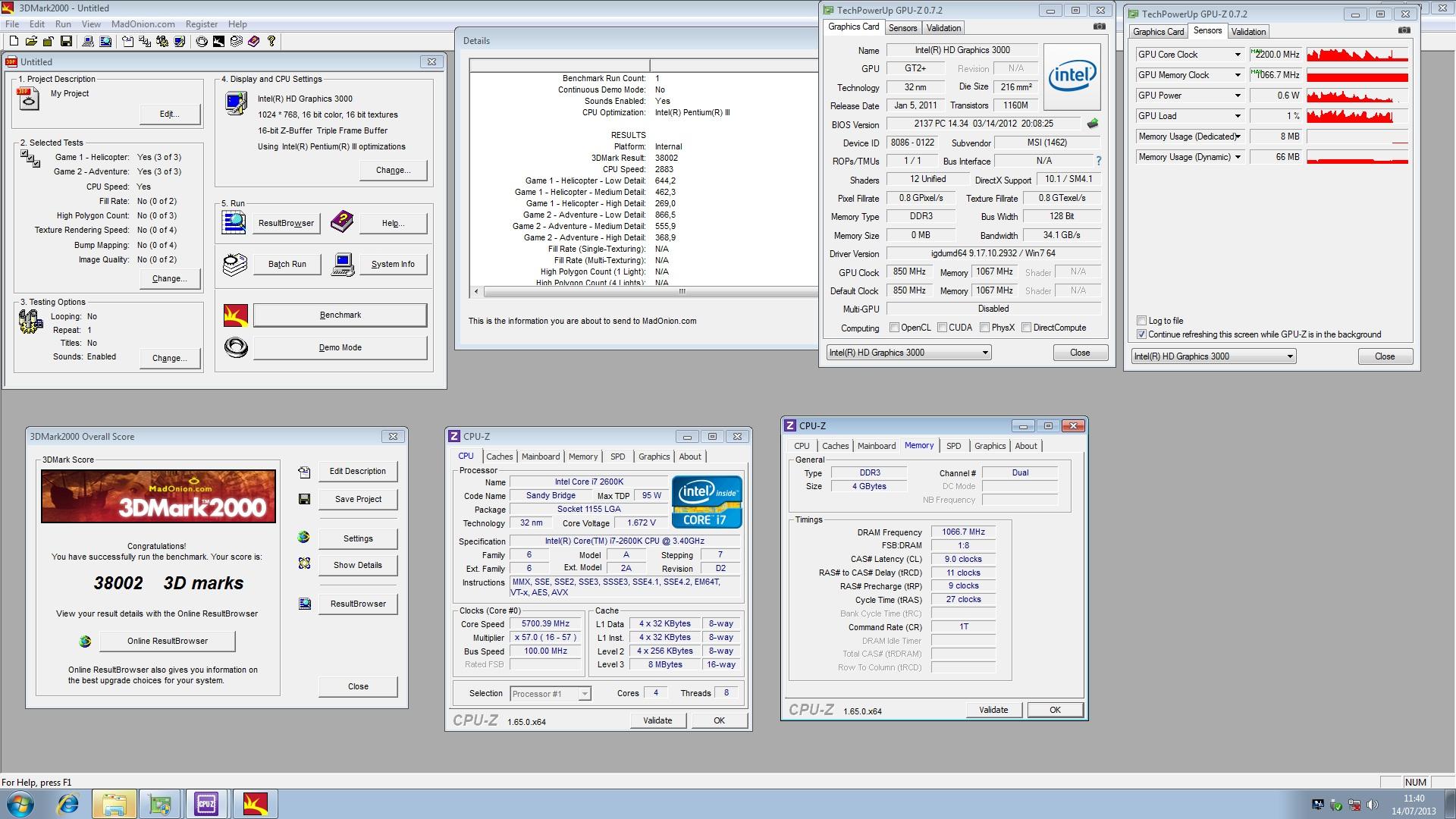The height and width of the screenshot is (819, 1456).
Task: Click the Online ResultBrowser button
Action: pyautogui.click(x=168, y=641)
